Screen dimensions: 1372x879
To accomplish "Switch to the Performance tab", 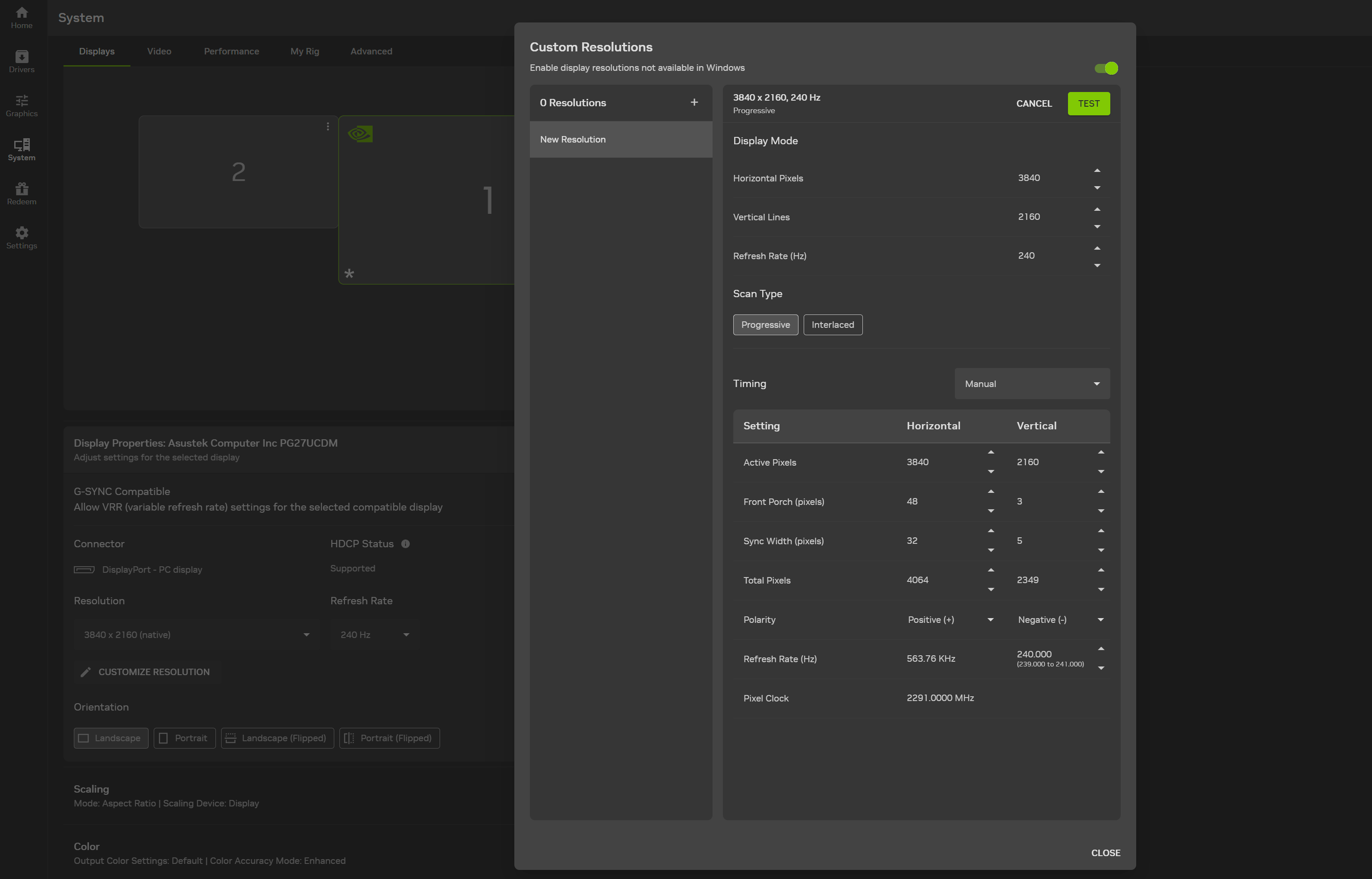I will click(231, 51).
